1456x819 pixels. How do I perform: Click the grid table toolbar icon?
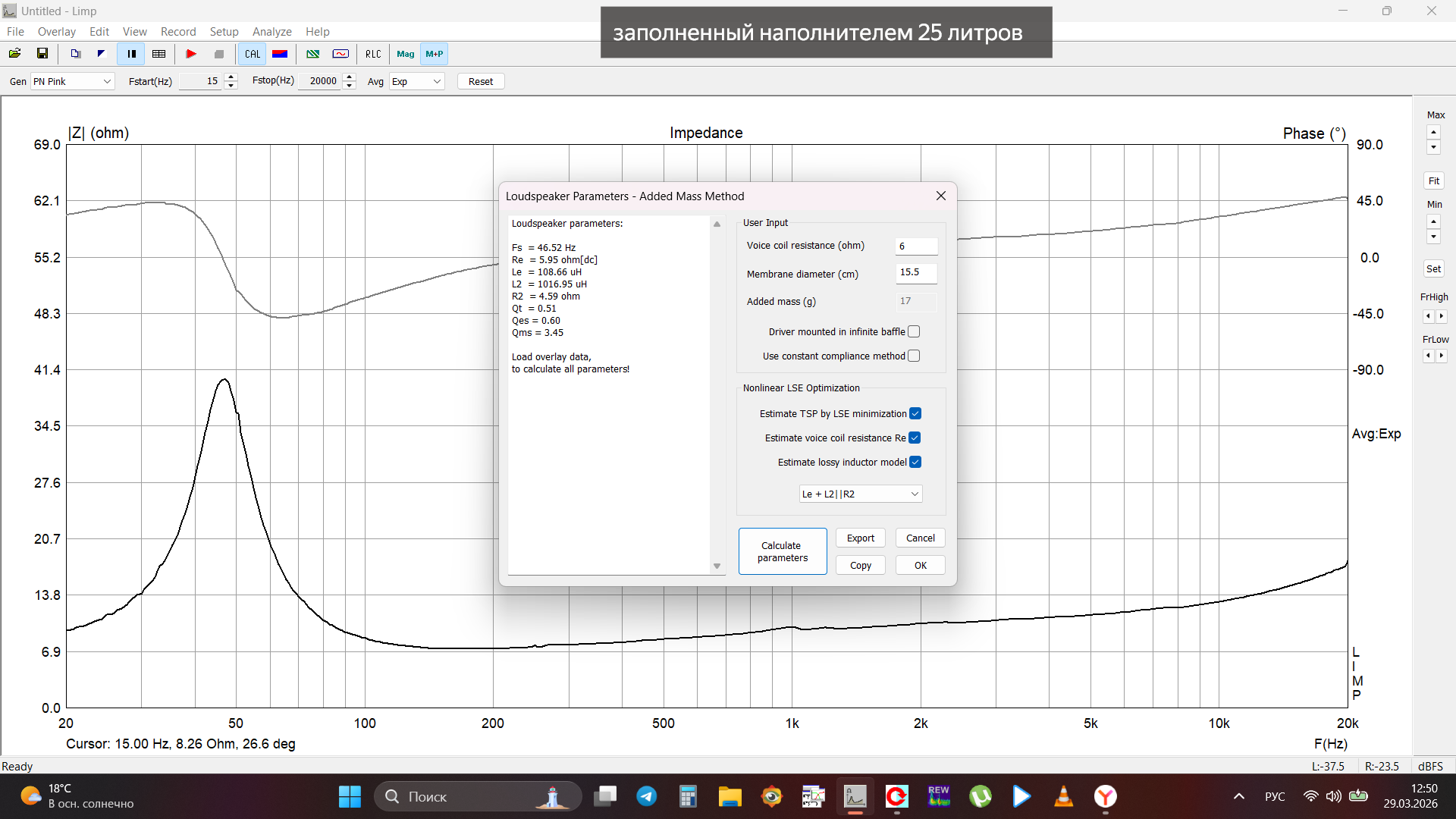pos(158,54)
